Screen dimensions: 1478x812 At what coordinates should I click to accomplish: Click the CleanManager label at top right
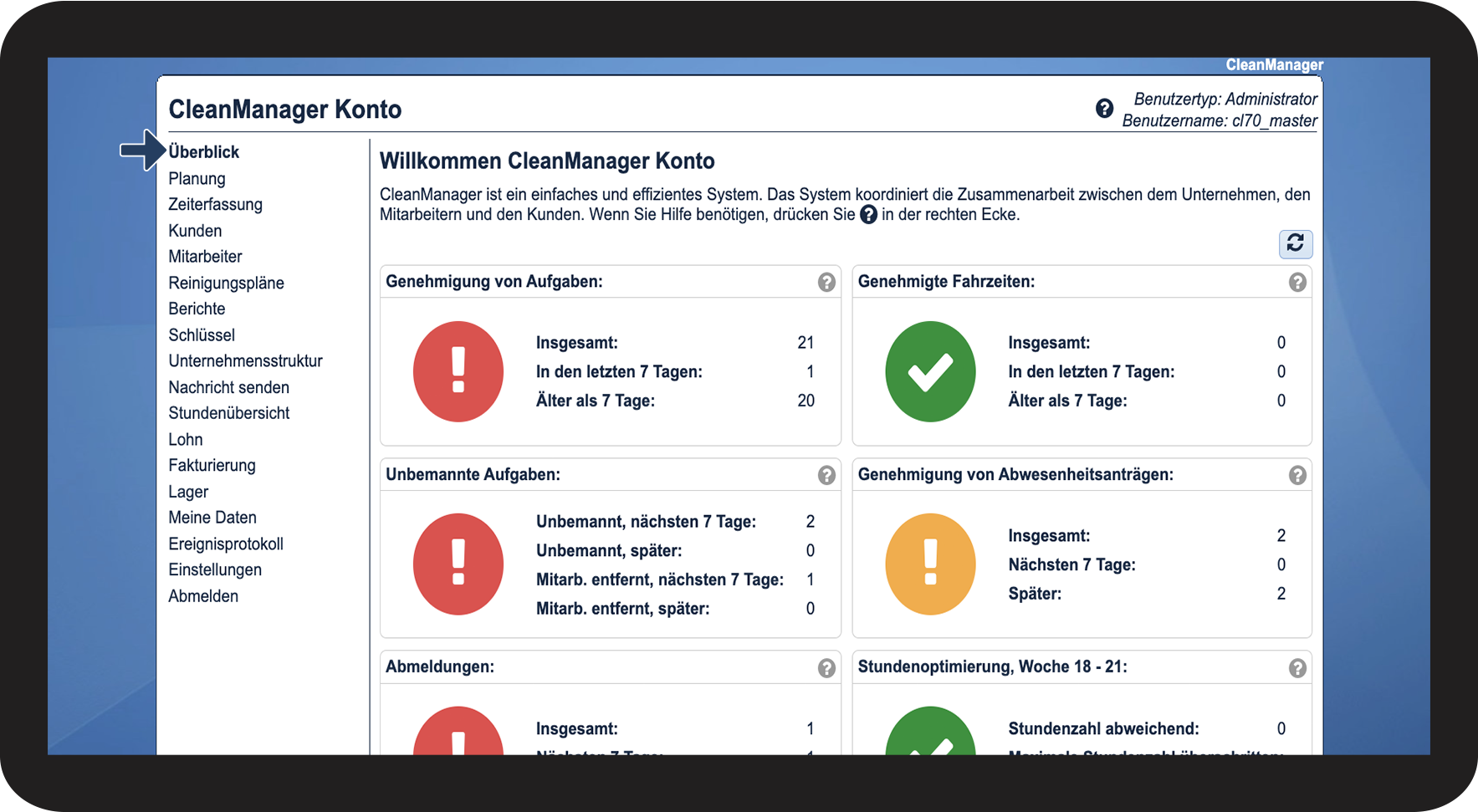[1275, 65]
